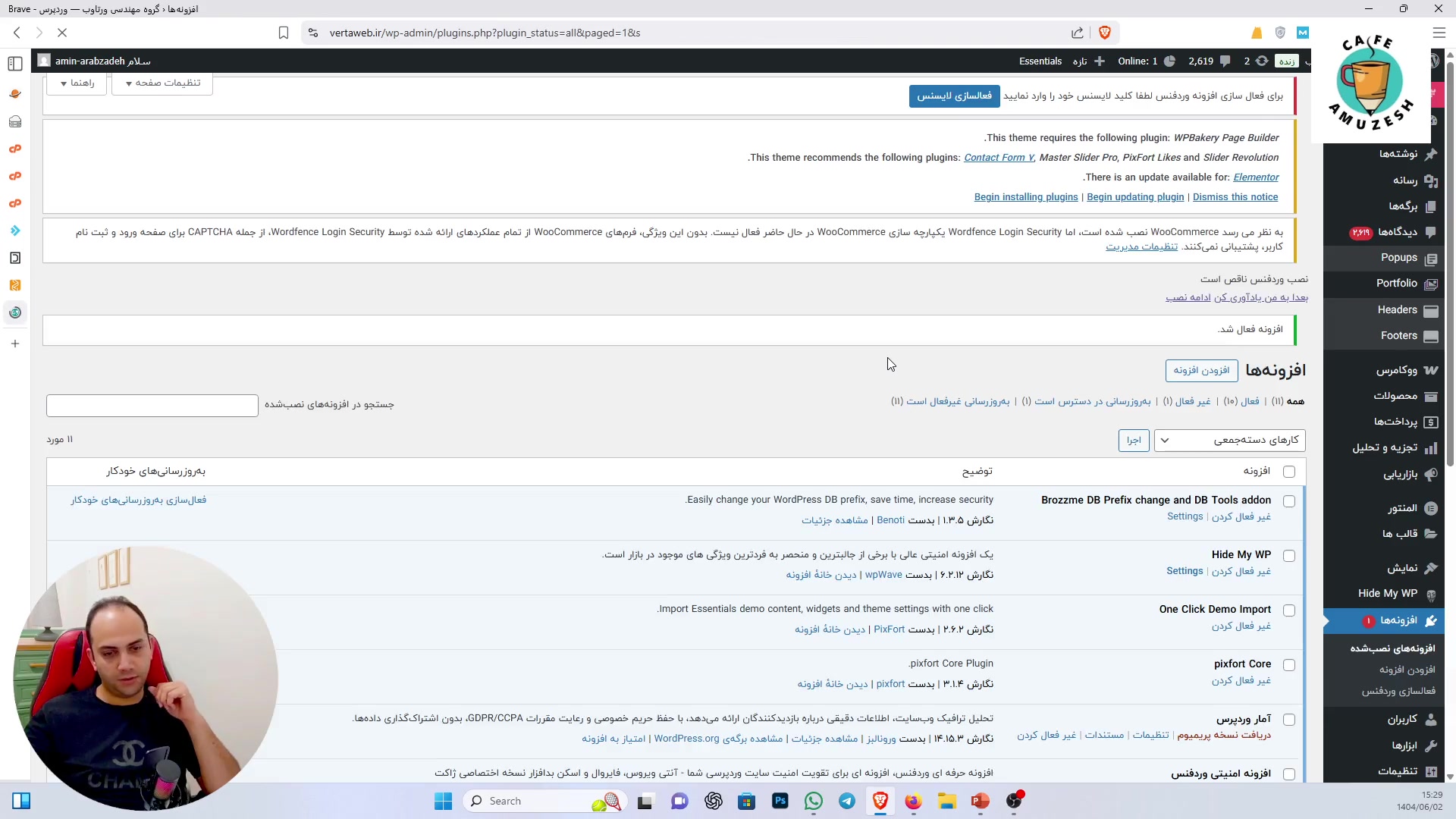Expand the راهنما help tab
Viewport: 1456px width, 819px height.
(x=77, y=83)
